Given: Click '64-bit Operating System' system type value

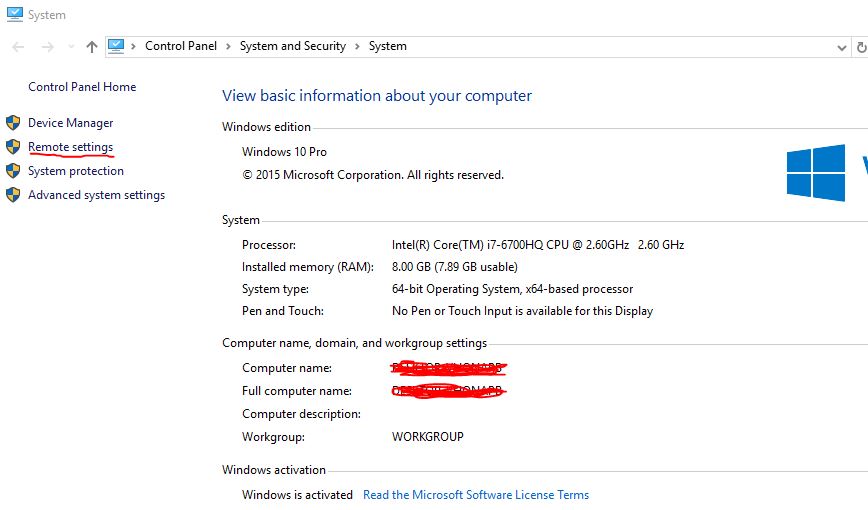Looking at the screenshot, I should [512, 289].
